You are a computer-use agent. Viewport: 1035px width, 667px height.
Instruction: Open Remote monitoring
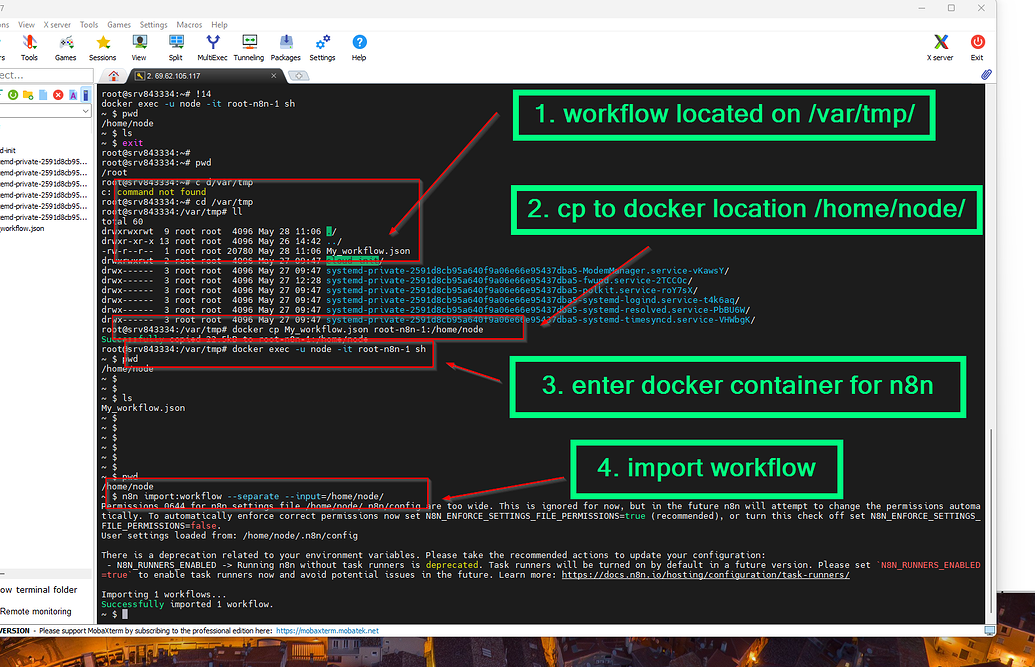click(33, 610)
